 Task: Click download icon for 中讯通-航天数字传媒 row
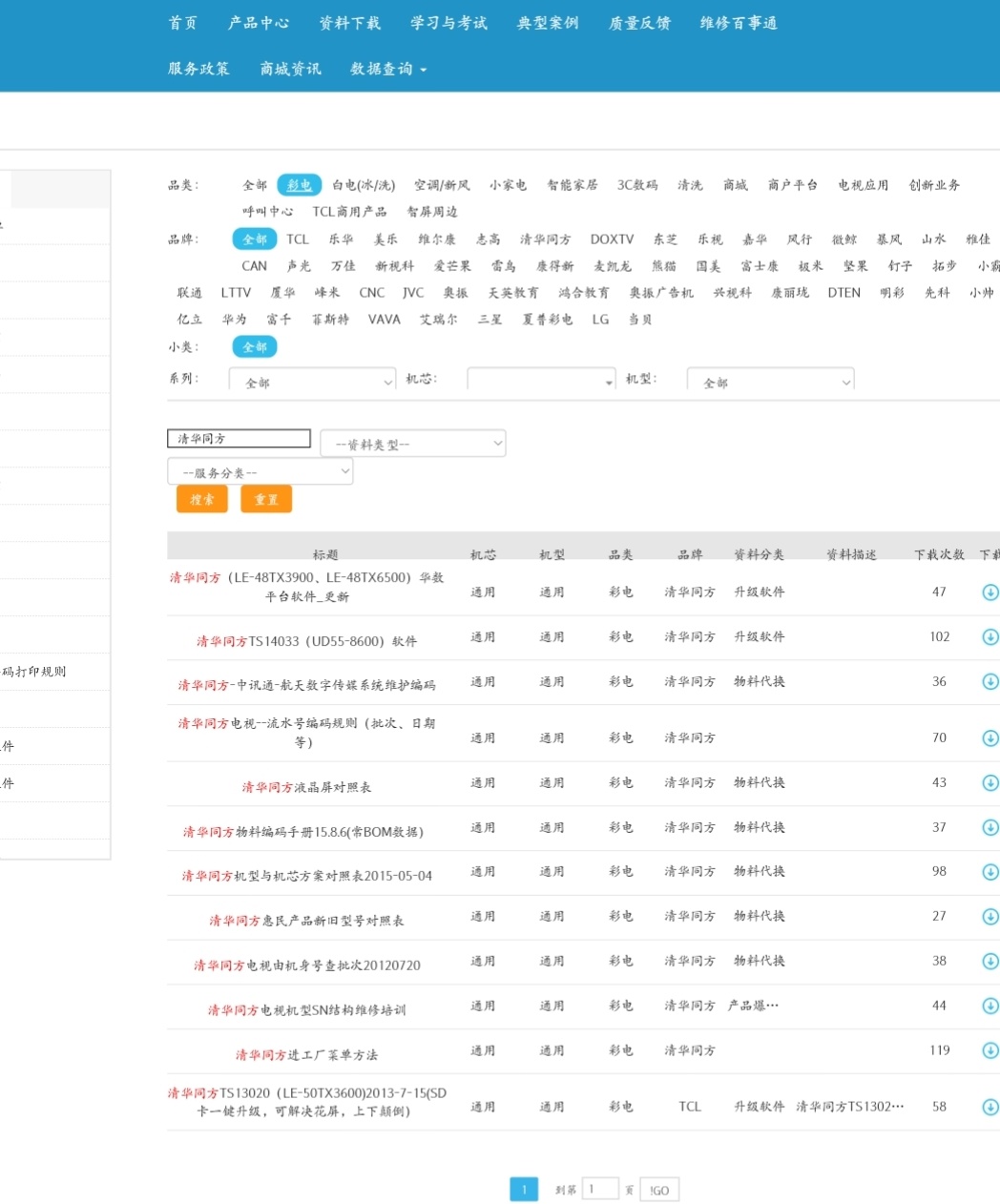click(990, 682)
